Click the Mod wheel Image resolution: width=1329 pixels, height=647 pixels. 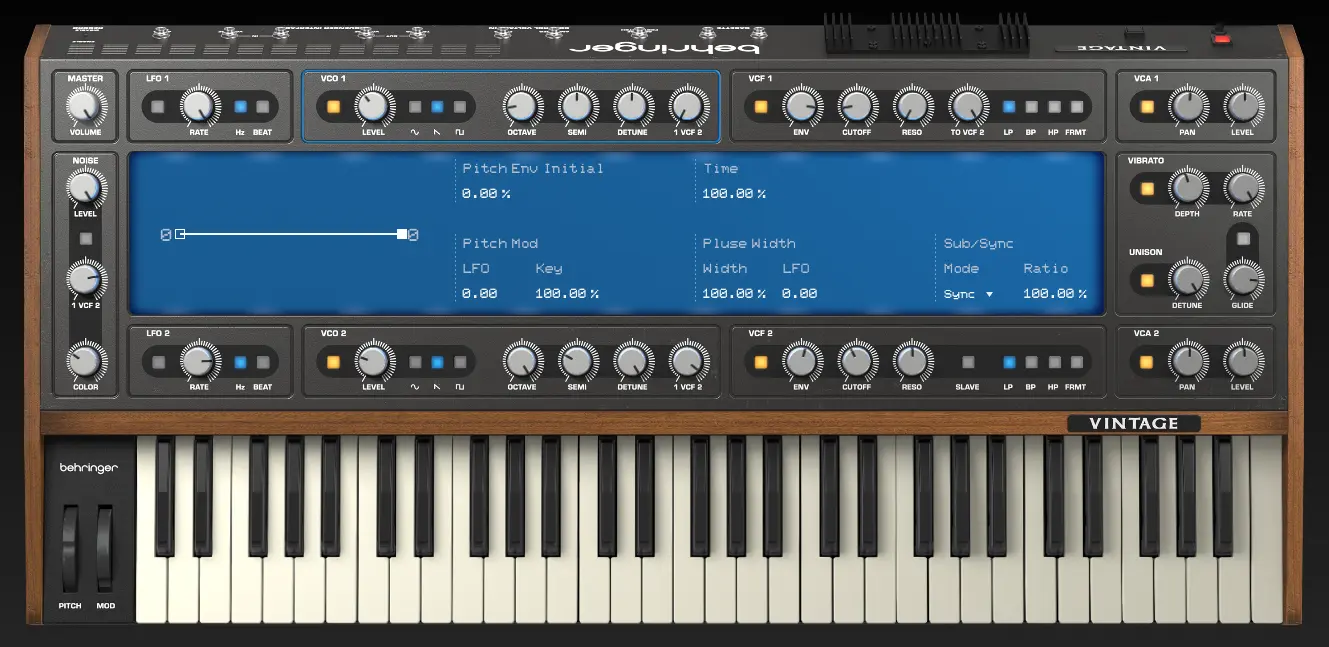pos(104,548)
